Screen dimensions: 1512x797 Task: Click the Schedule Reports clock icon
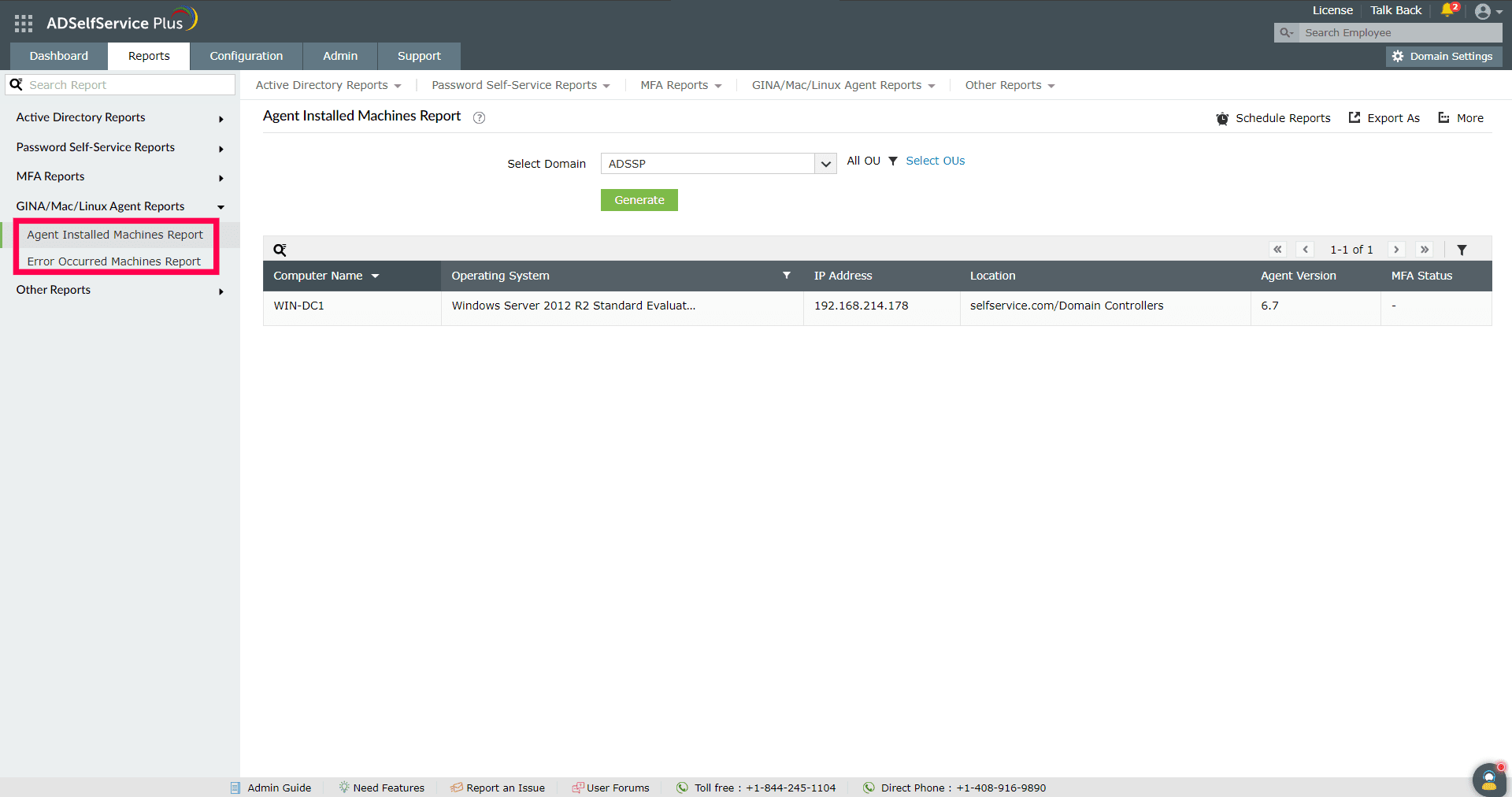1222,118
